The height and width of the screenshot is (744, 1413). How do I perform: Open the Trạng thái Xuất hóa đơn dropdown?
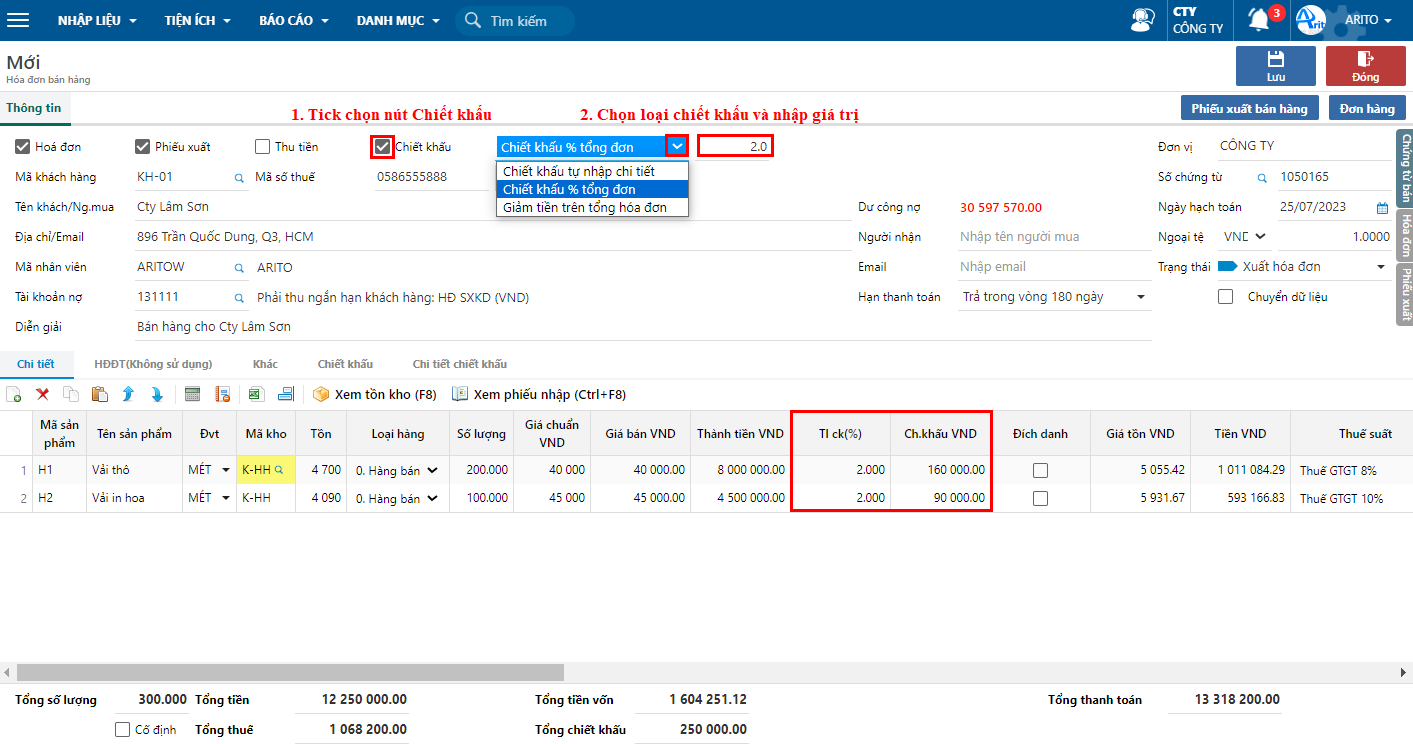click(x=1381, y=267)
